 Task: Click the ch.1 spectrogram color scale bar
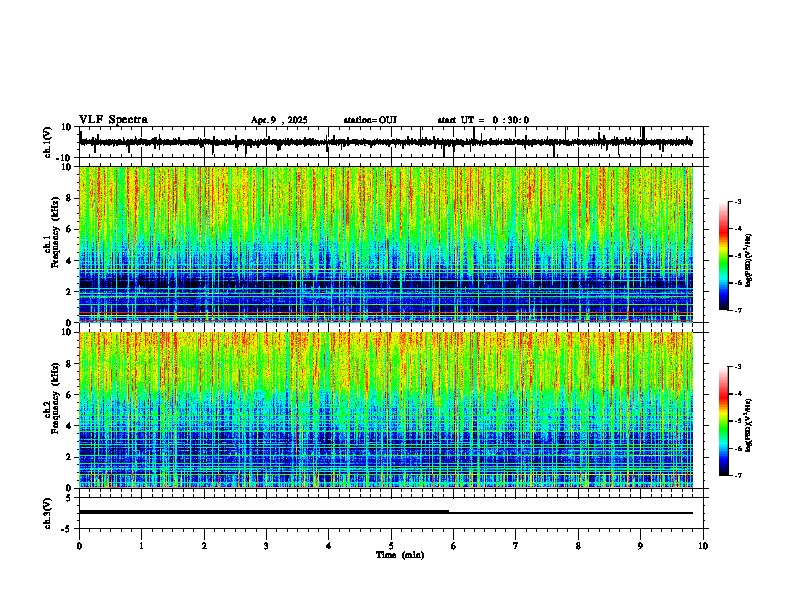point(724,256)
